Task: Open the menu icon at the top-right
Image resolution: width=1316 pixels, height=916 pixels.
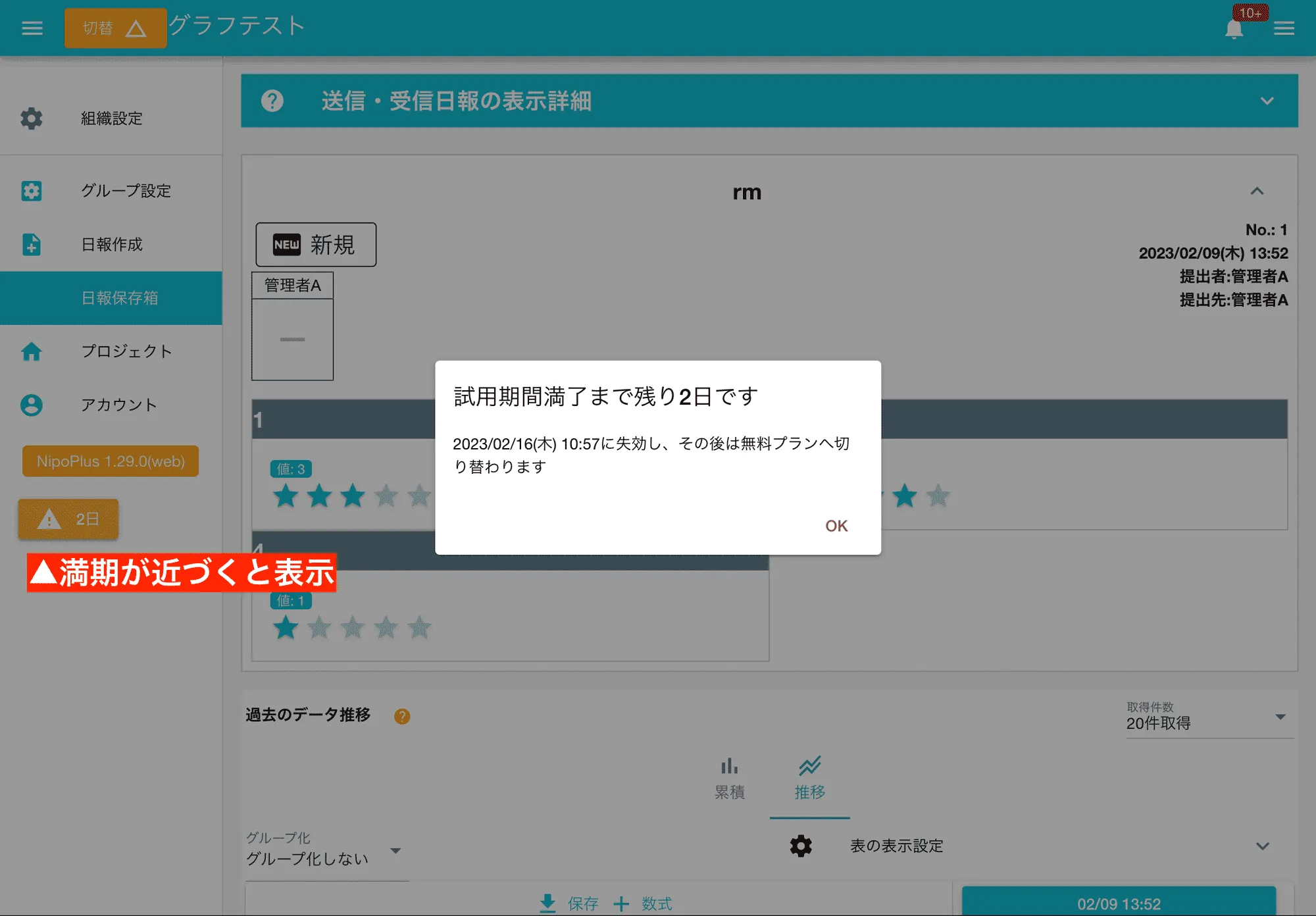Action: pyautogui.click(x=1284, y=28)
